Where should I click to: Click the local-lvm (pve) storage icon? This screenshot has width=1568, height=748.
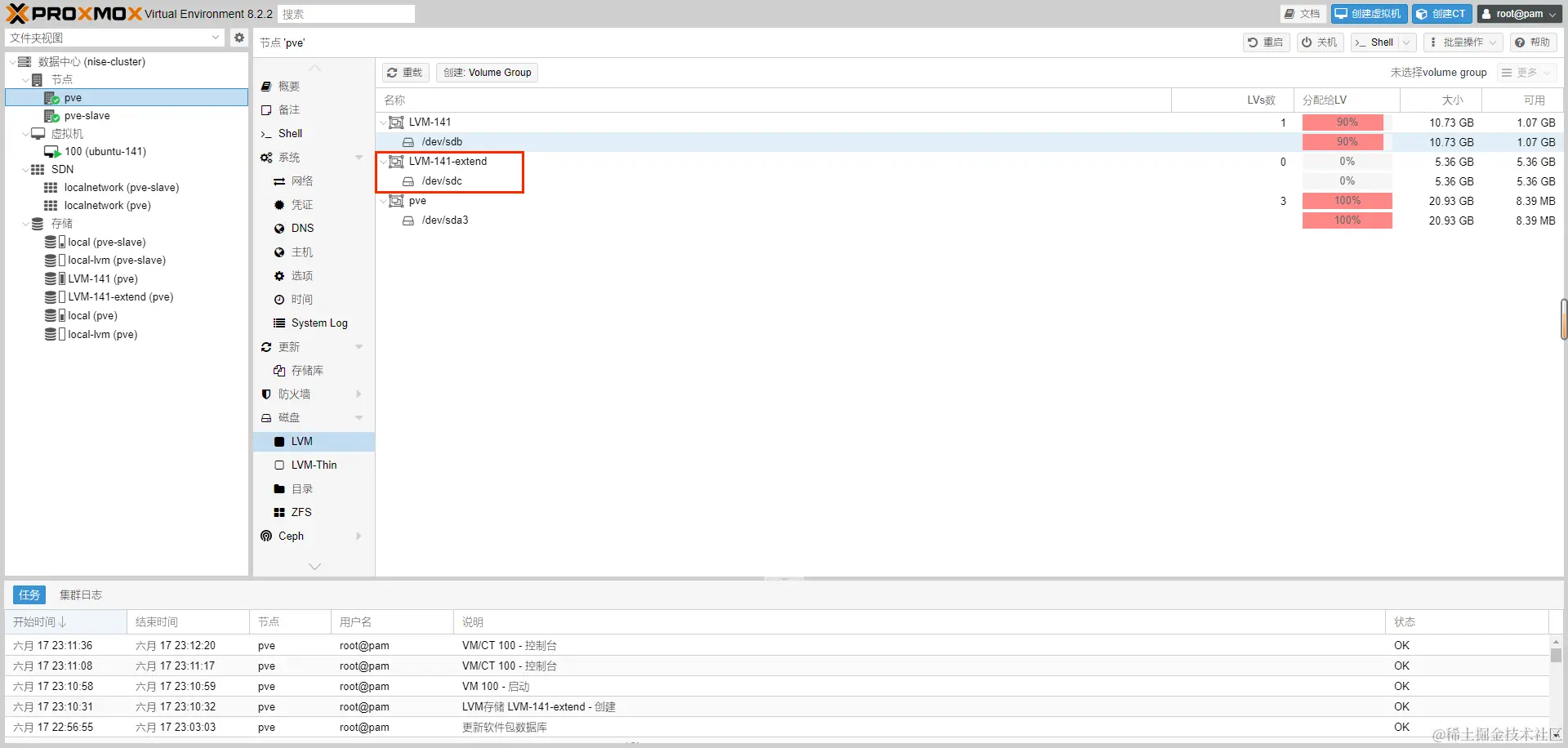(56, 334)
